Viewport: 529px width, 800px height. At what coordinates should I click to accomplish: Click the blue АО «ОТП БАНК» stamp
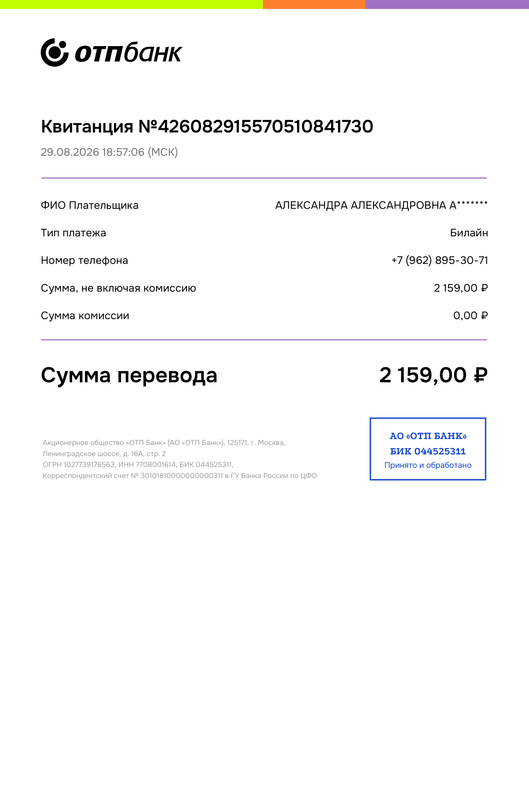[x=428, y=449]
